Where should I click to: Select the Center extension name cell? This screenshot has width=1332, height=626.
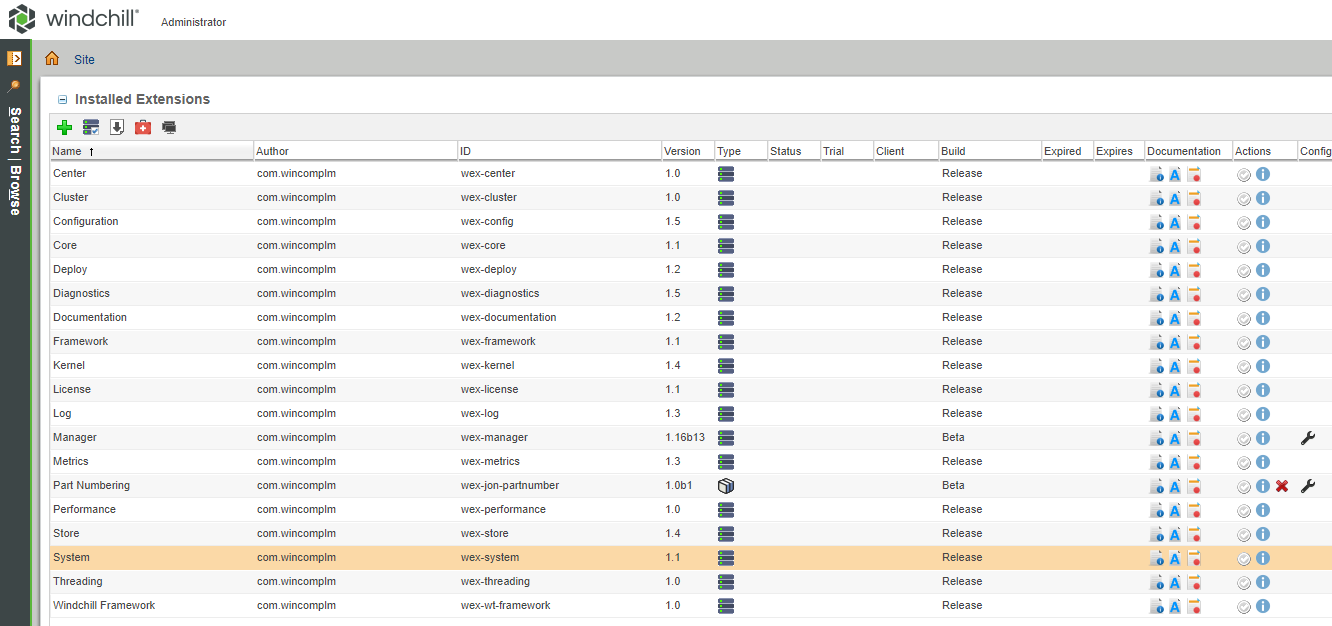point(70,174)
